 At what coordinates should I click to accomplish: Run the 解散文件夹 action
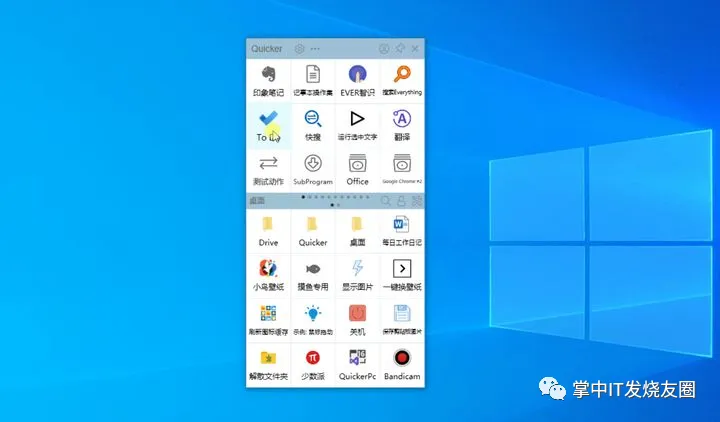point(268,365)
